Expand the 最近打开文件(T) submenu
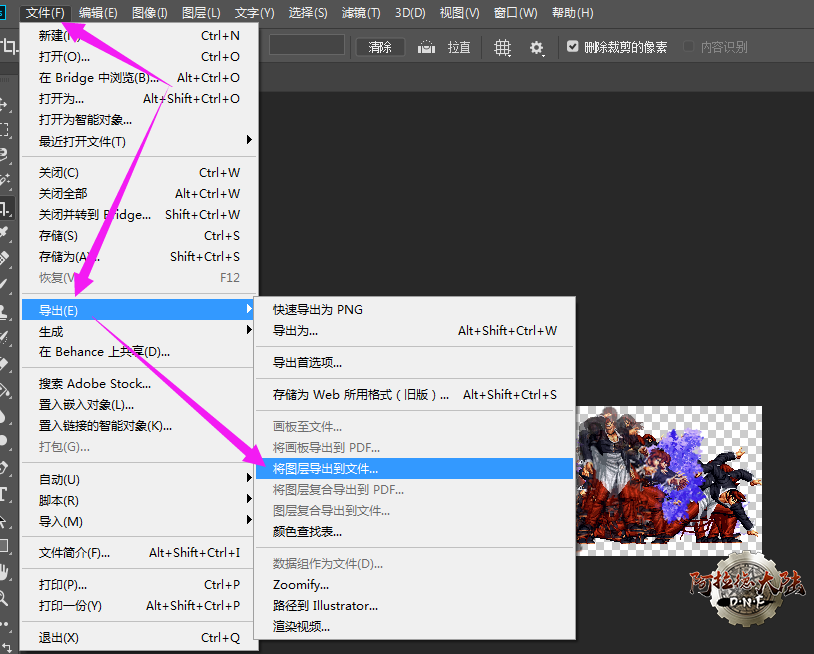 140,141
